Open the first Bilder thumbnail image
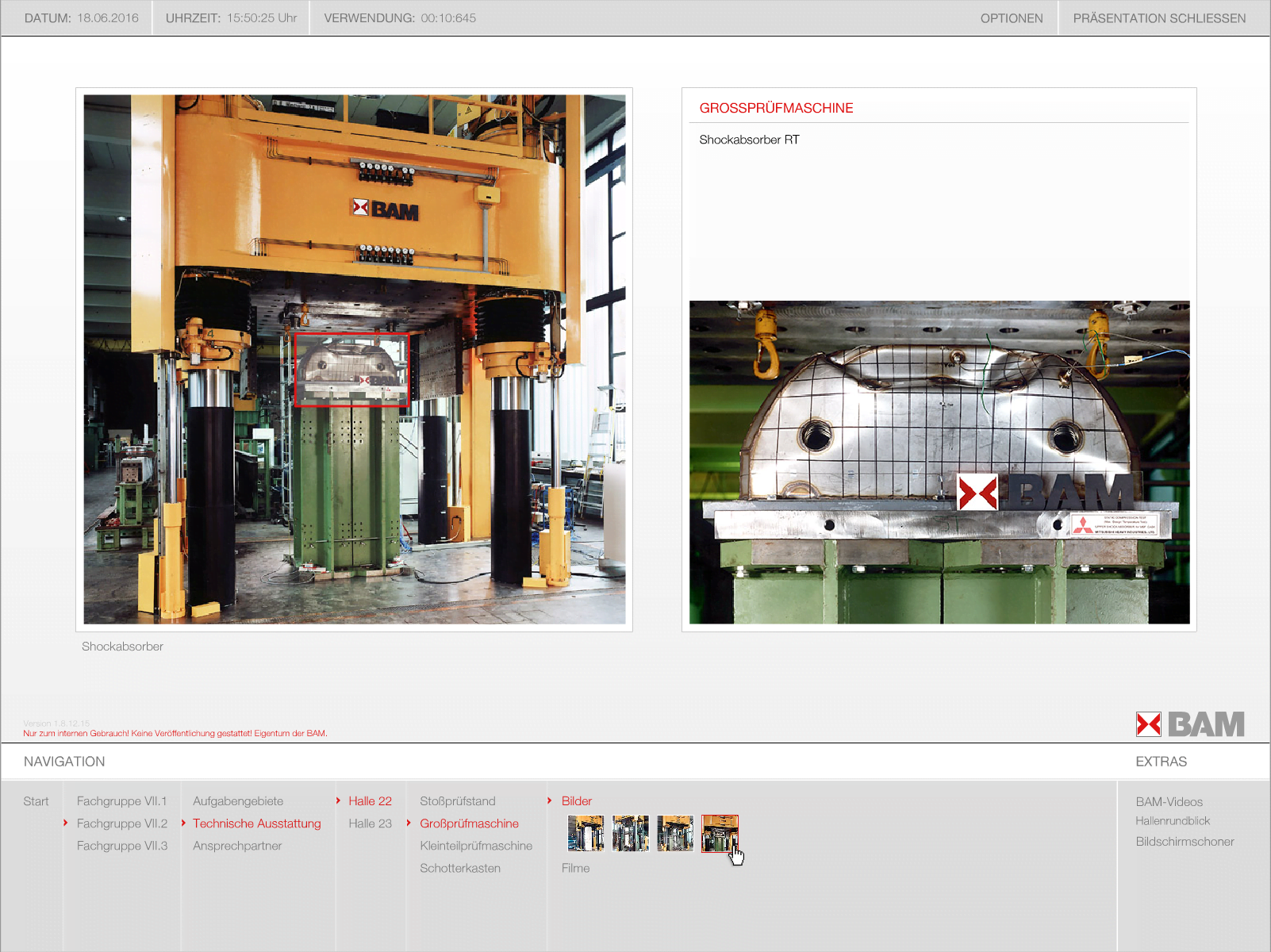The height and width of the screenshot is (952, 1271). 586,833
